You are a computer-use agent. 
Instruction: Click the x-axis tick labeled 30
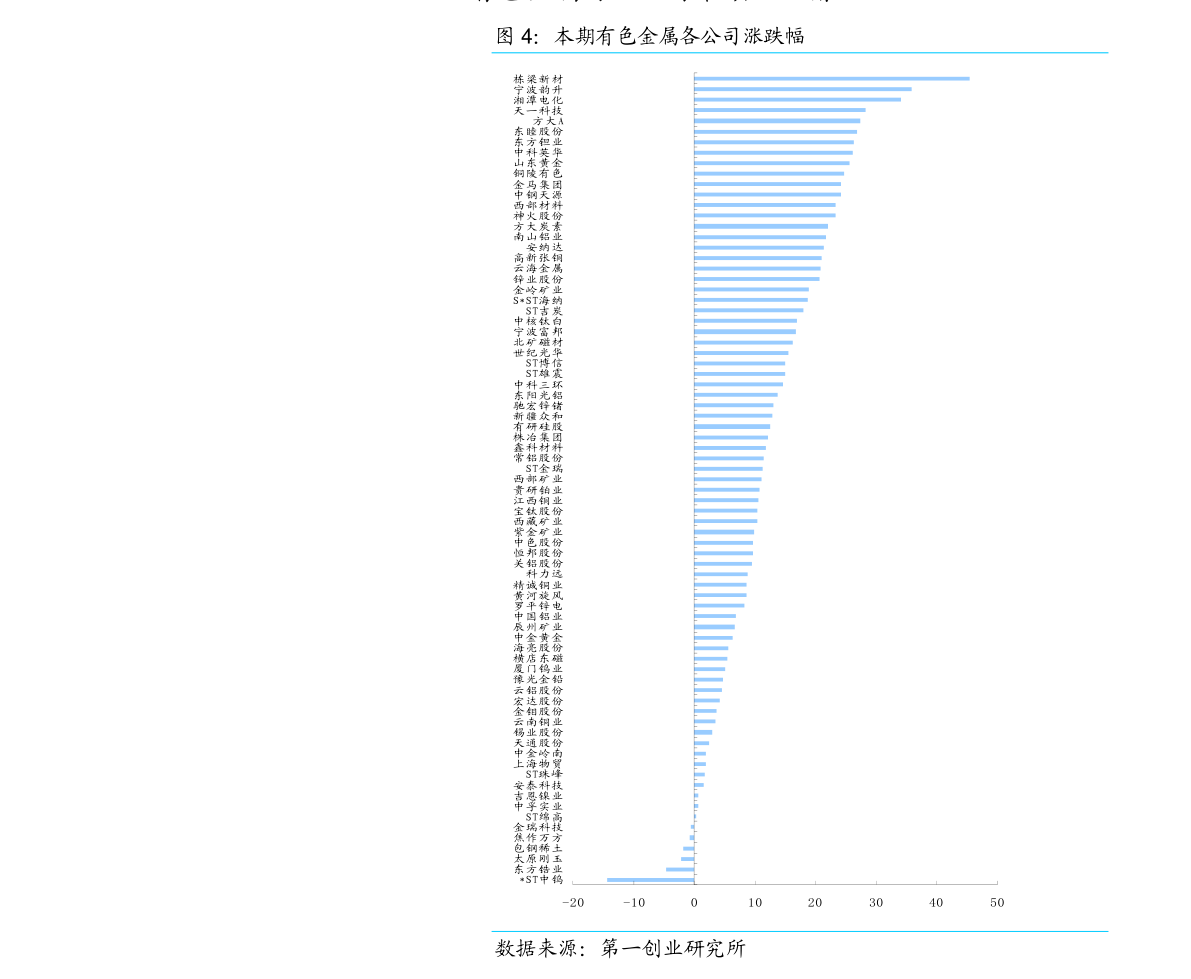[876, 903]
